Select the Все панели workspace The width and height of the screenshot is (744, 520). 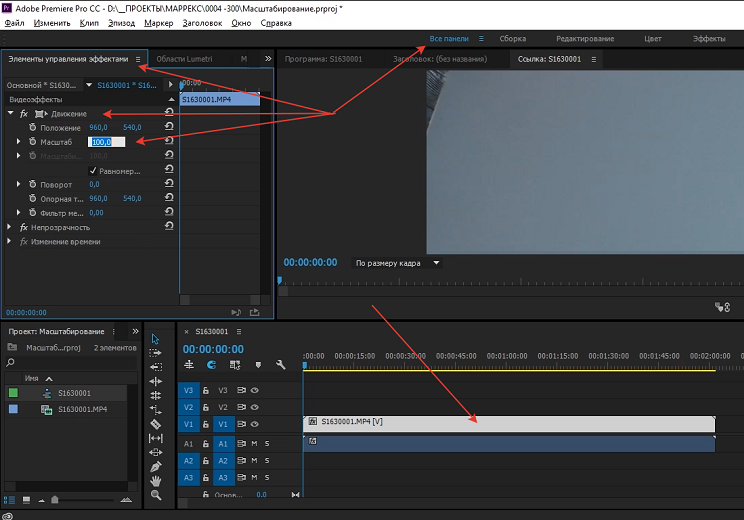pos(449,39)
